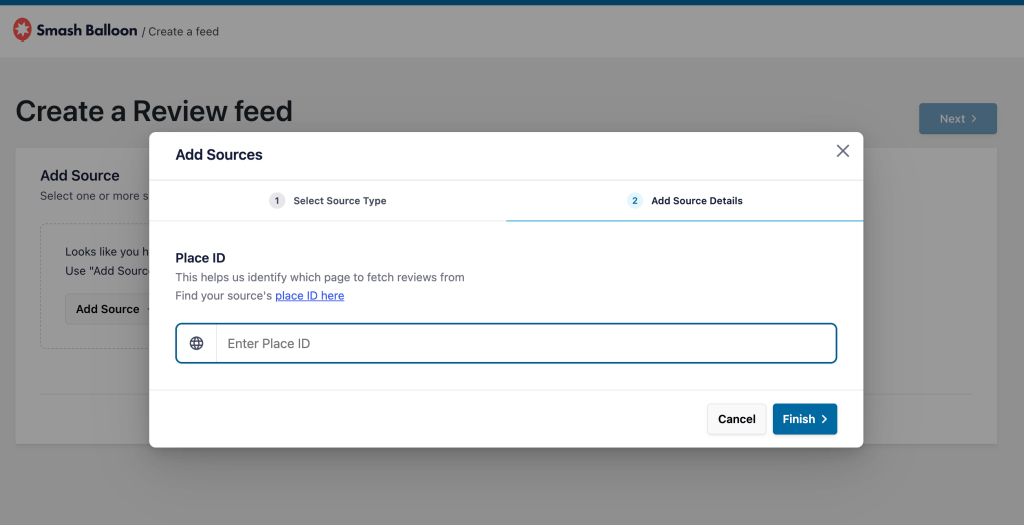Click the Create a Review feed heading
Viewport: 1024px width, 525px height.
[154, 111]
